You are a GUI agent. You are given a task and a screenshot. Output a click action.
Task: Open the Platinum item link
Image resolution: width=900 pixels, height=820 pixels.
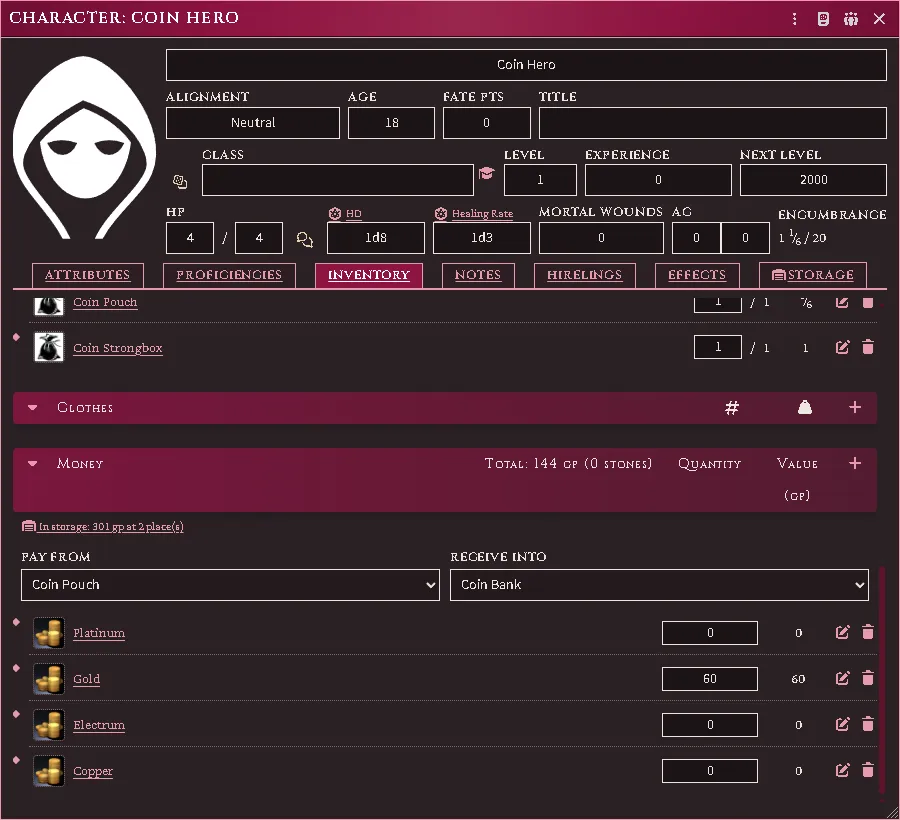pyautogui.click(x=99, y=633)
